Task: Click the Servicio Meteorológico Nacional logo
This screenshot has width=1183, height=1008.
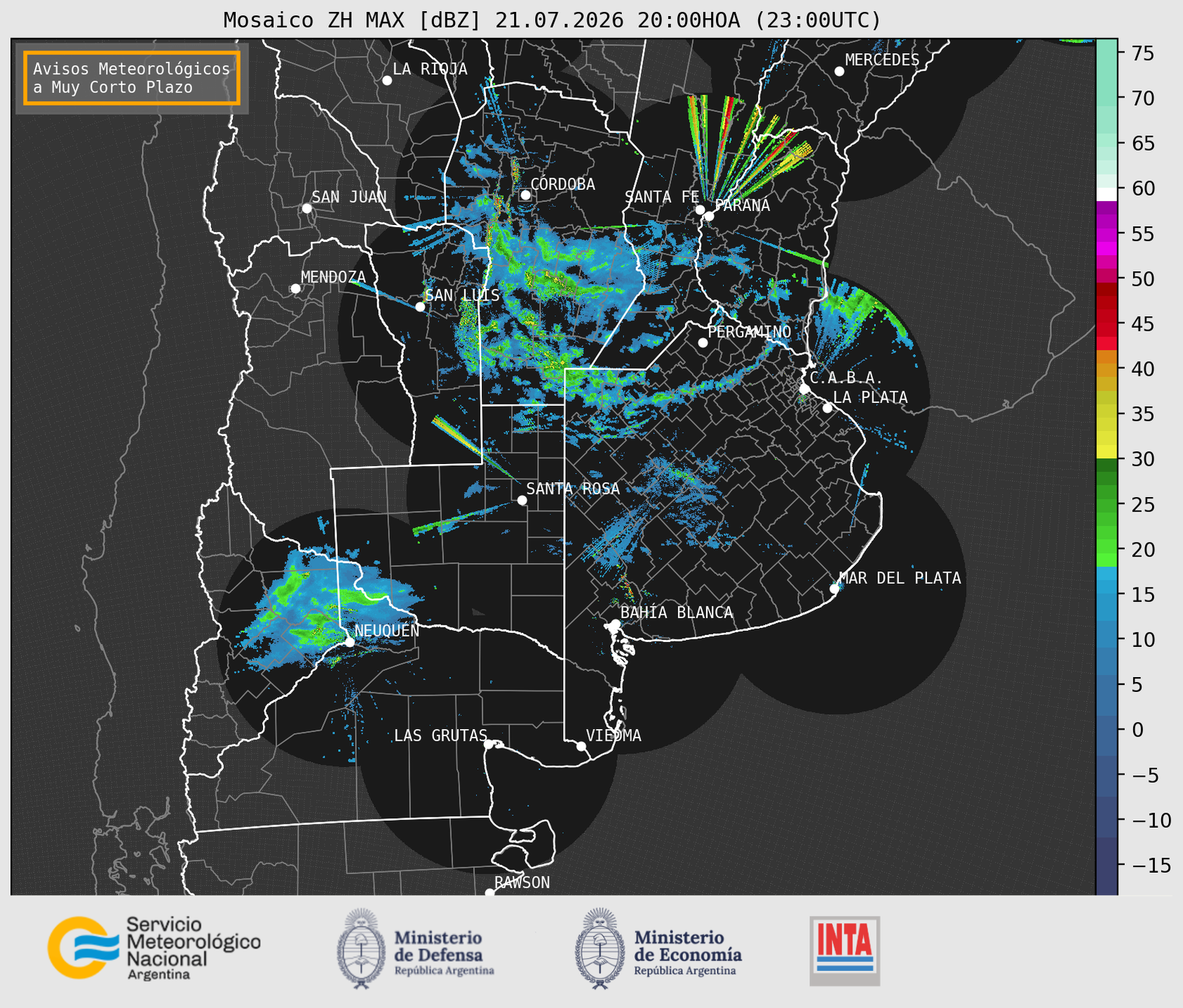Action: (154, 948)
